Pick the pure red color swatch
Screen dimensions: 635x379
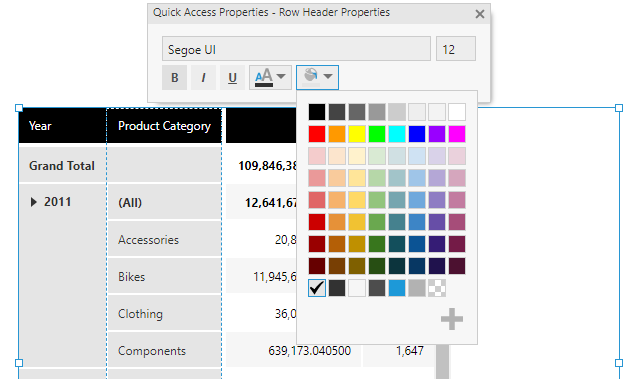tap(317, 134)
